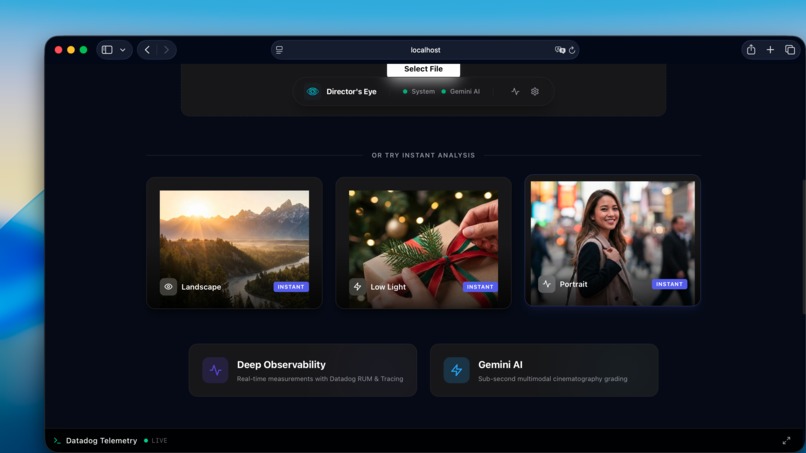Click the Deep Observability heading
Viewport: 806px width, 453px height.
[x=281, y=365]
